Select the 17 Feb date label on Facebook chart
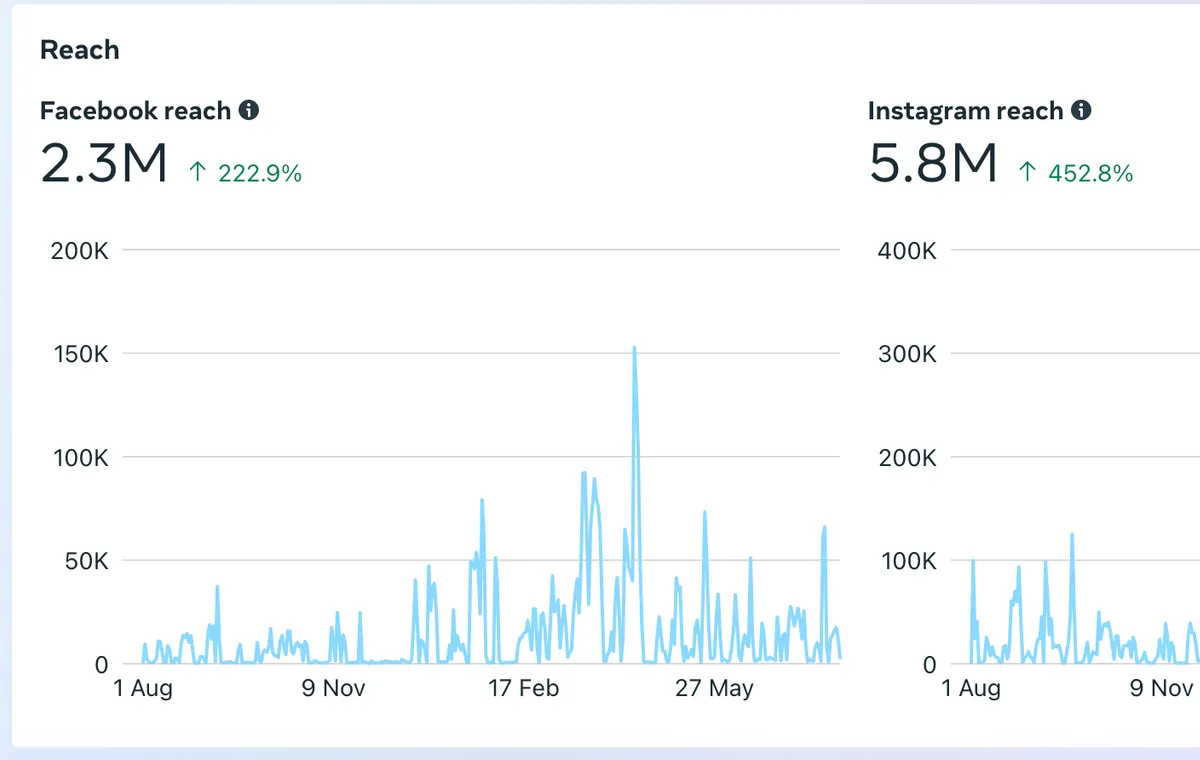Viewport: 1200px width, 760px height. point(524,689)
